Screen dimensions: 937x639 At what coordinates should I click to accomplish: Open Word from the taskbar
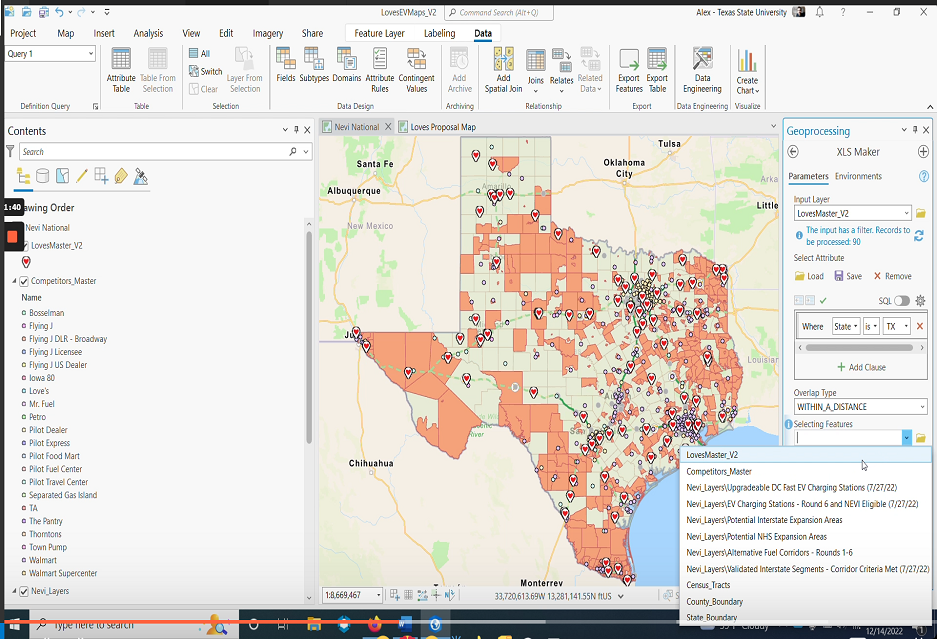coord(405,625)
